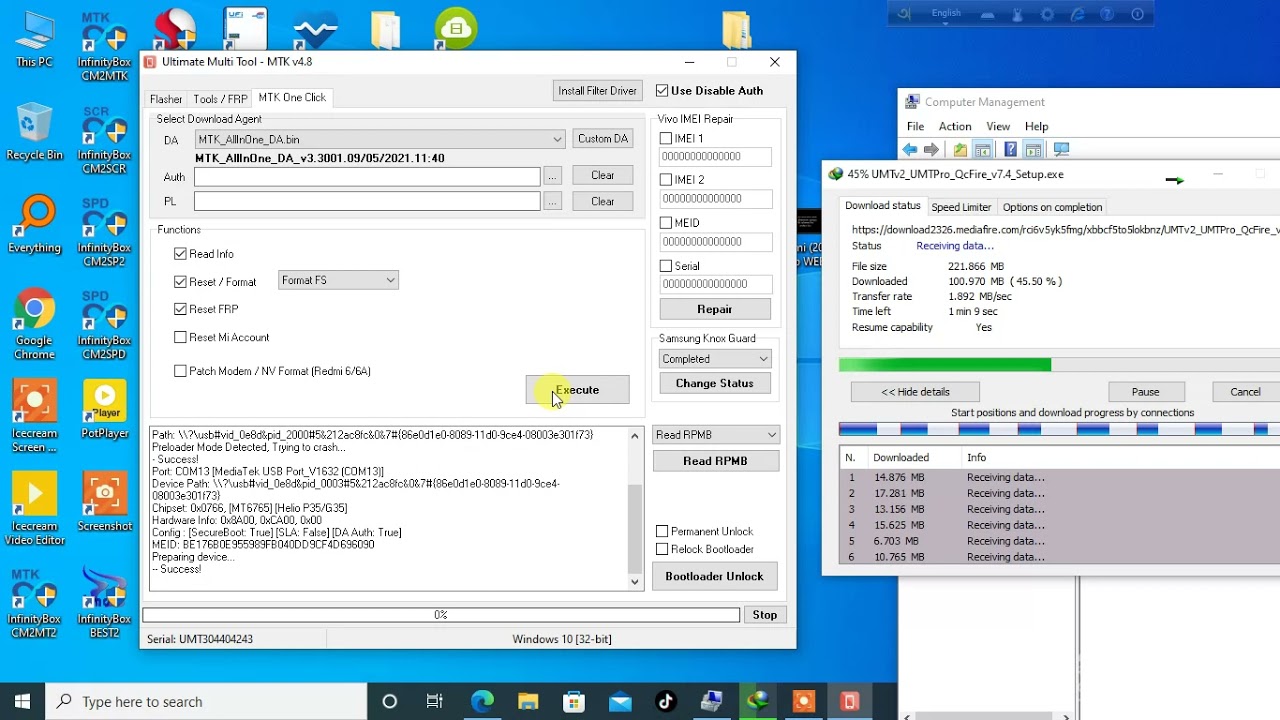1280x720 pixels.
Task: Uncheck the Read Info checkbox
Action: tap(180, 254)
